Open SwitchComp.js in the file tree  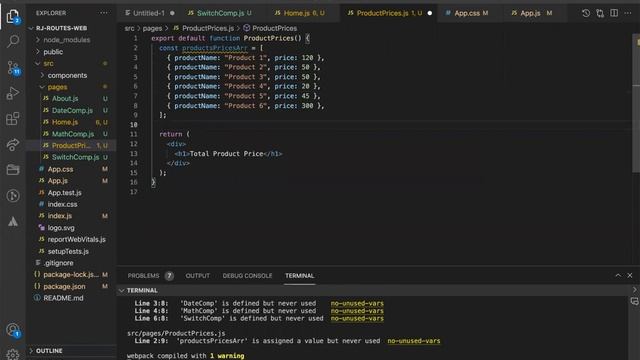click(x=71, y=157)
